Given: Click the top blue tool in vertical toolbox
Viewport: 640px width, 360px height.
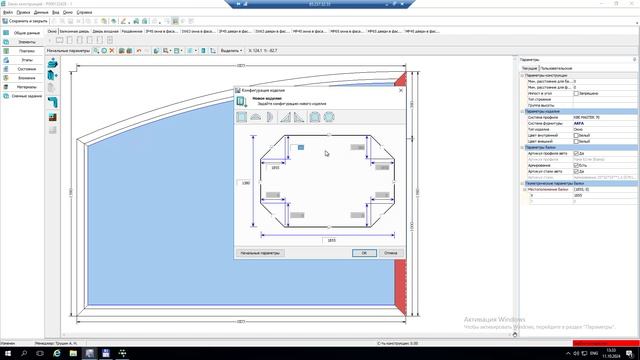Looking at the screenshot, I should tap(53, 63).
